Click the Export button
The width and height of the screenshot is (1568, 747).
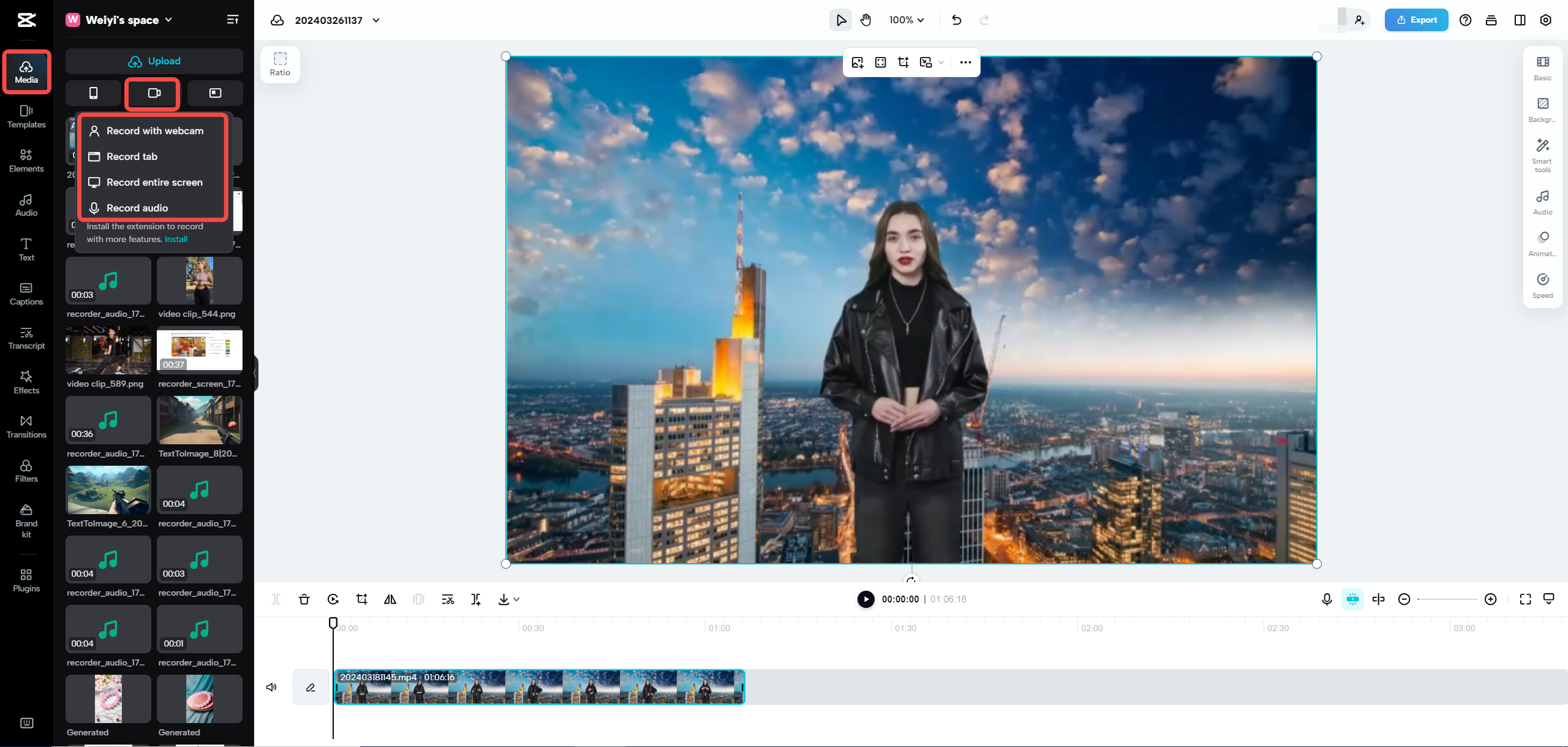point(1416,20)
